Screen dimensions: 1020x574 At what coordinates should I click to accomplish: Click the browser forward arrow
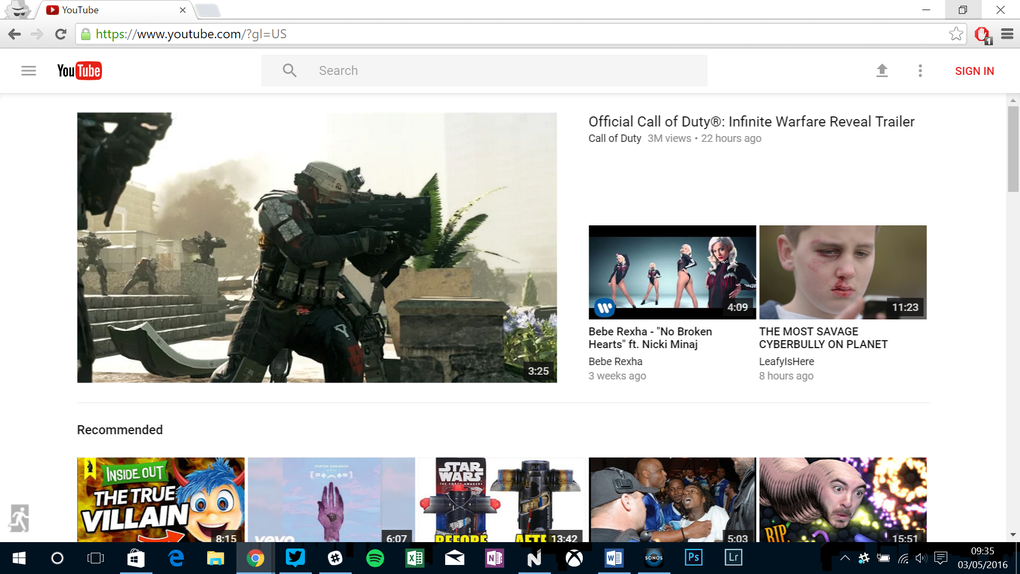pos(37,34)
